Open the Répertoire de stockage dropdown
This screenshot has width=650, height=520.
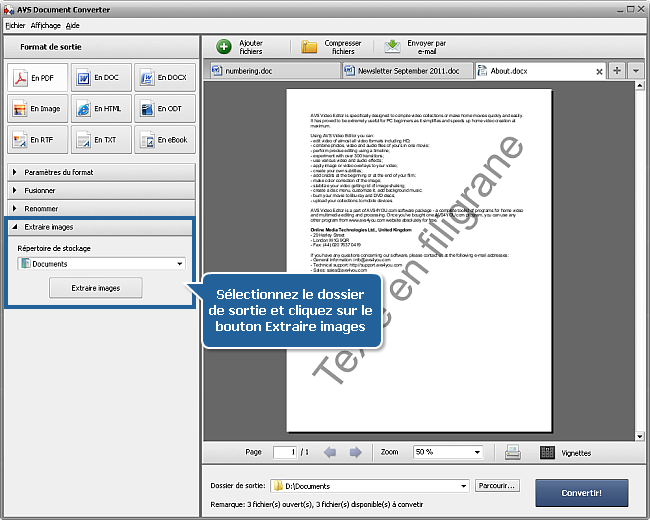180,264
